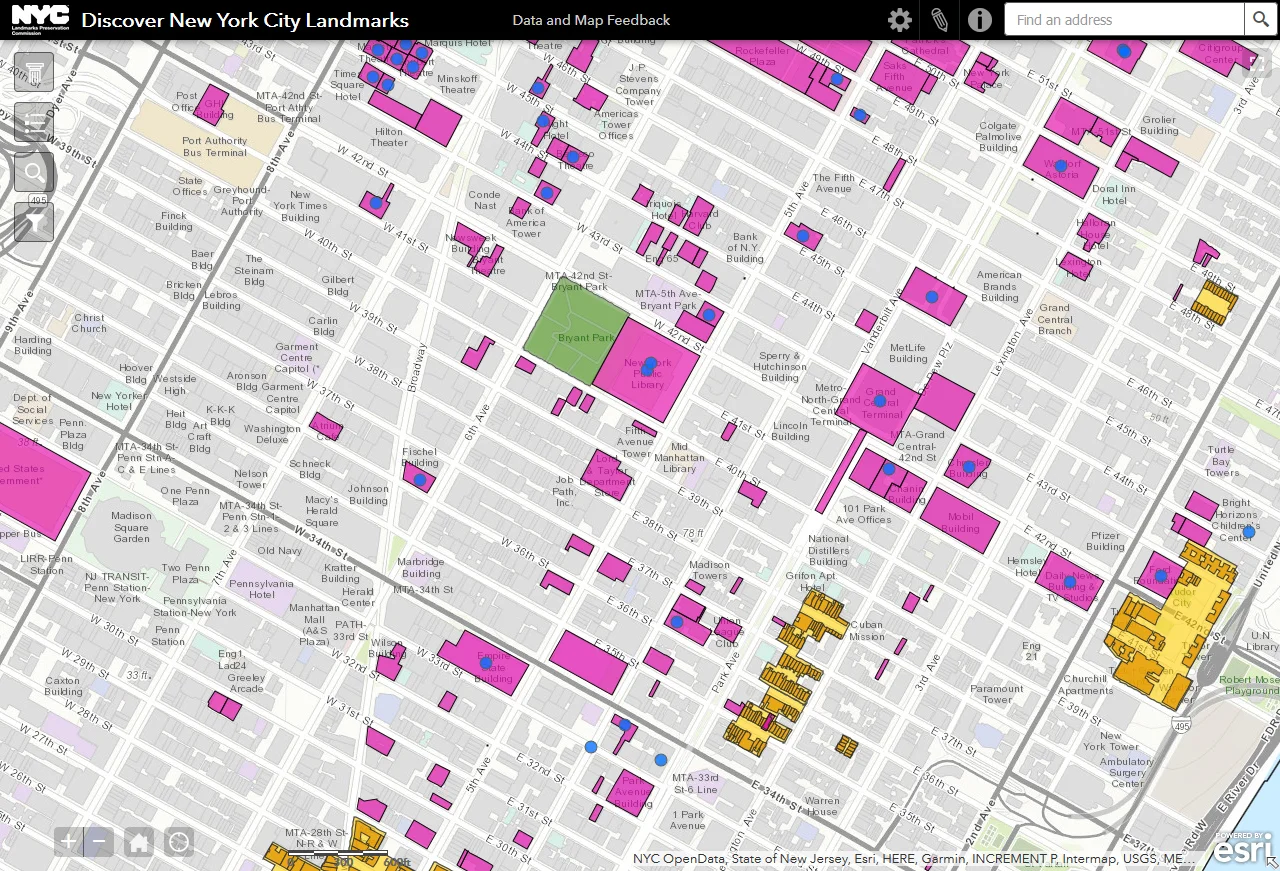Click the Warren House label
The height and width of the screenshot is (871, 1280).
pos(822,806)
